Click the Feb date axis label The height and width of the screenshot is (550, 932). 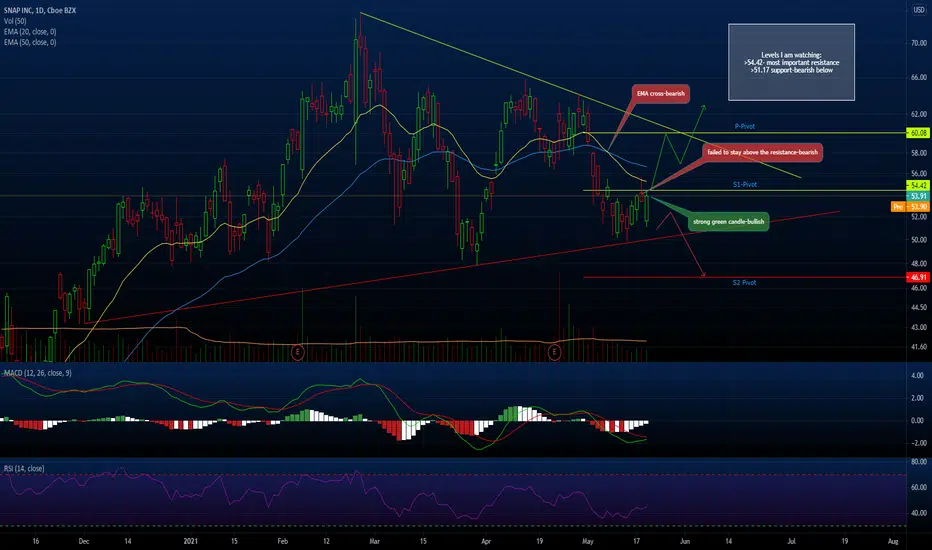[282, 541]
